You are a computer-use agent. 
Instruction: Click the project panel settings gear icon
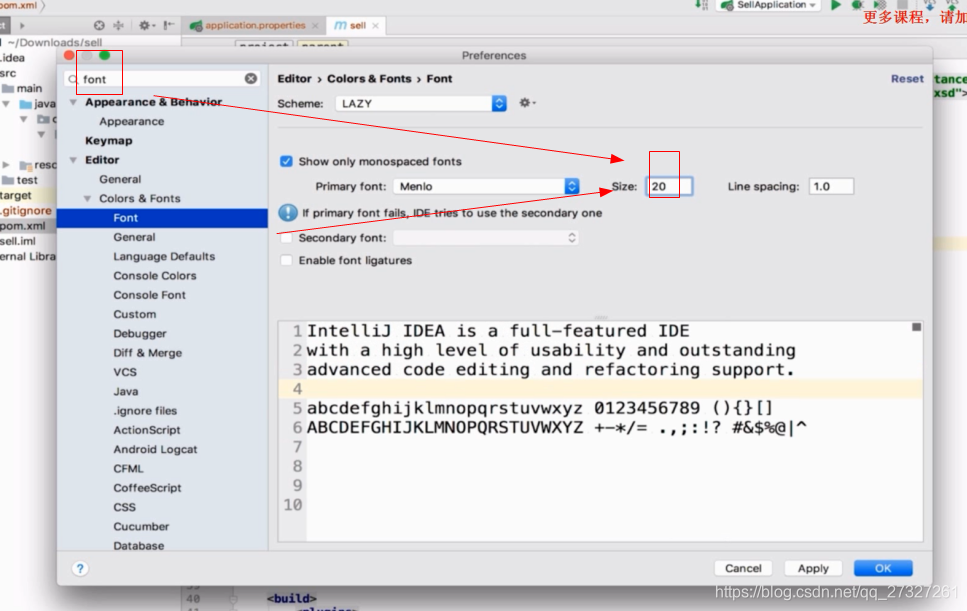coord(146,25)
